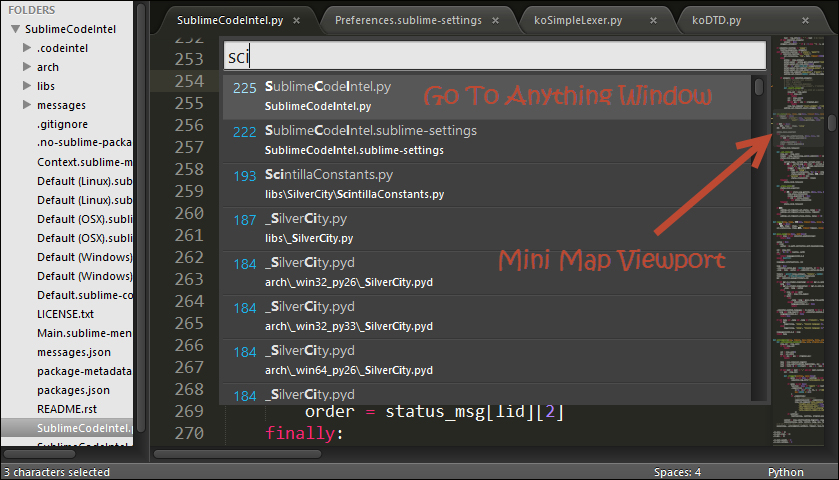Click the FOLDERS sidebar heading
The height and width of the screenshot is (480, 839).
pos(32,10)
